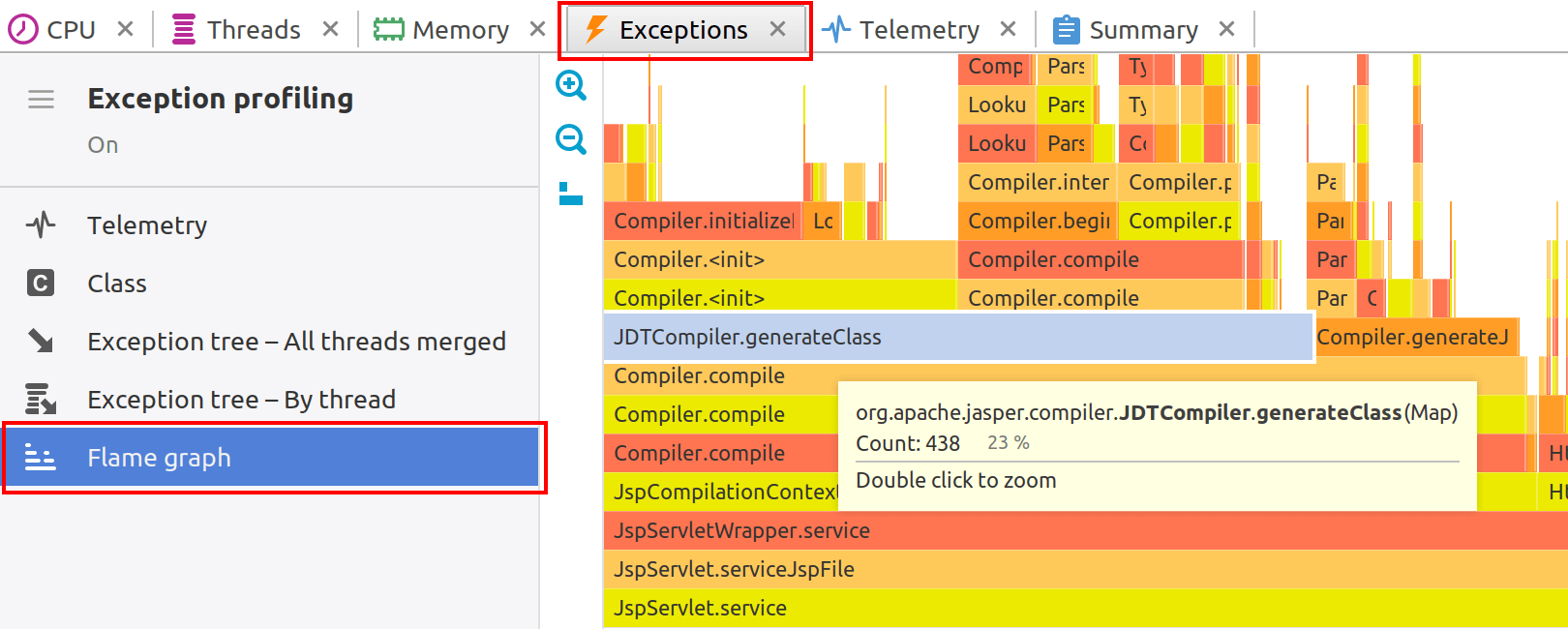The height and width of the screenshot is (629, 1568).
Task: Click the Compiler.begin frame
Action: 1038,221
